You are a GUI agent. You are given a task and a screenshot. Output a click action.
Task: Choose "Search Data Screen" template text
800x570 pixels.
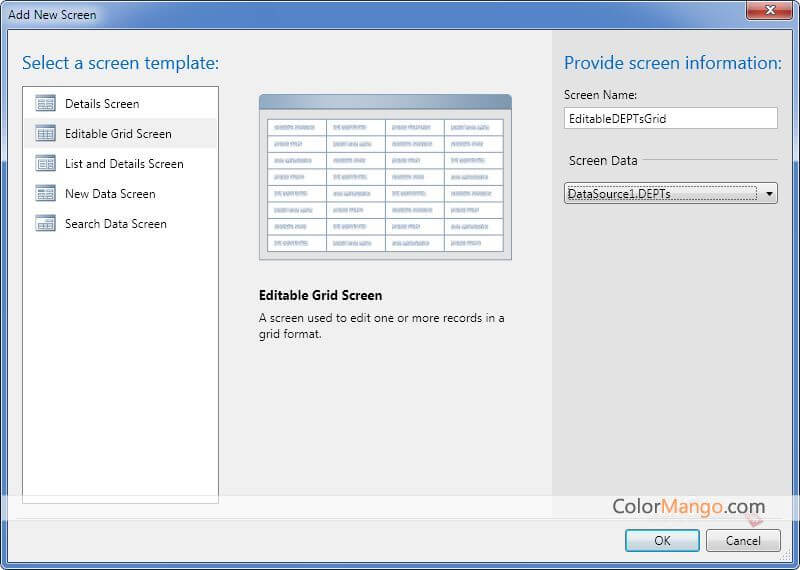click(115, 224)
